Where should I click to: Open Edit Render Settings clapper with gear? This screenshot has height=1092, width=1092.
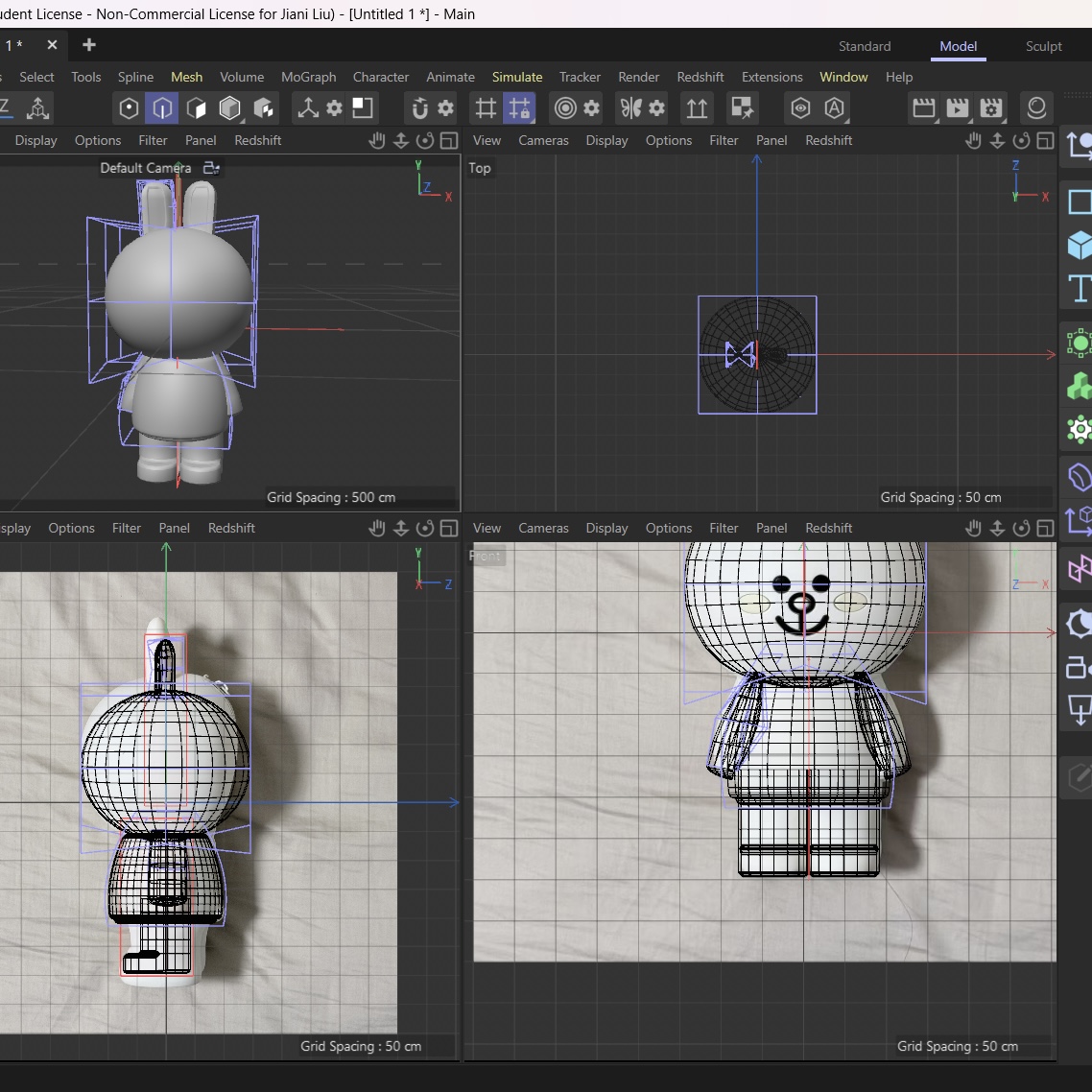click(x=991, y=107)
